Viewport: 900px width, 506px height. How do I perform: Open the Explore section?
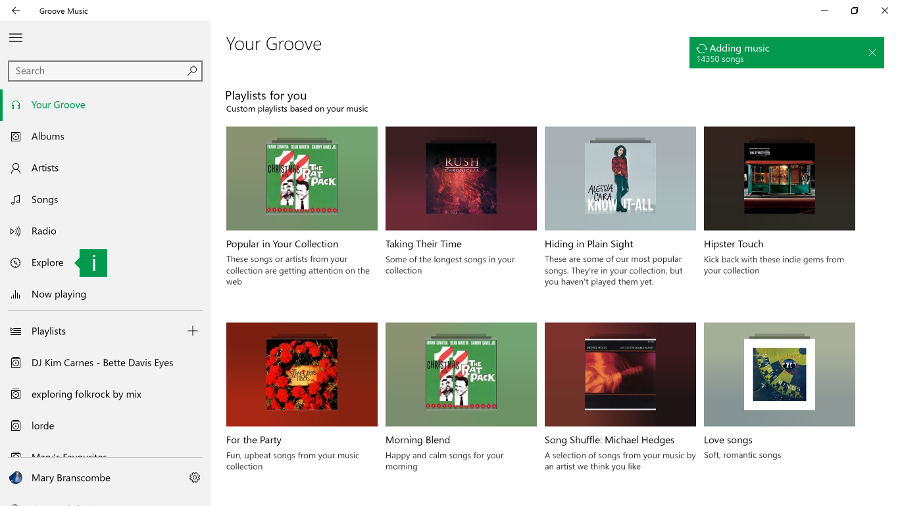click(x=47, y=263)
